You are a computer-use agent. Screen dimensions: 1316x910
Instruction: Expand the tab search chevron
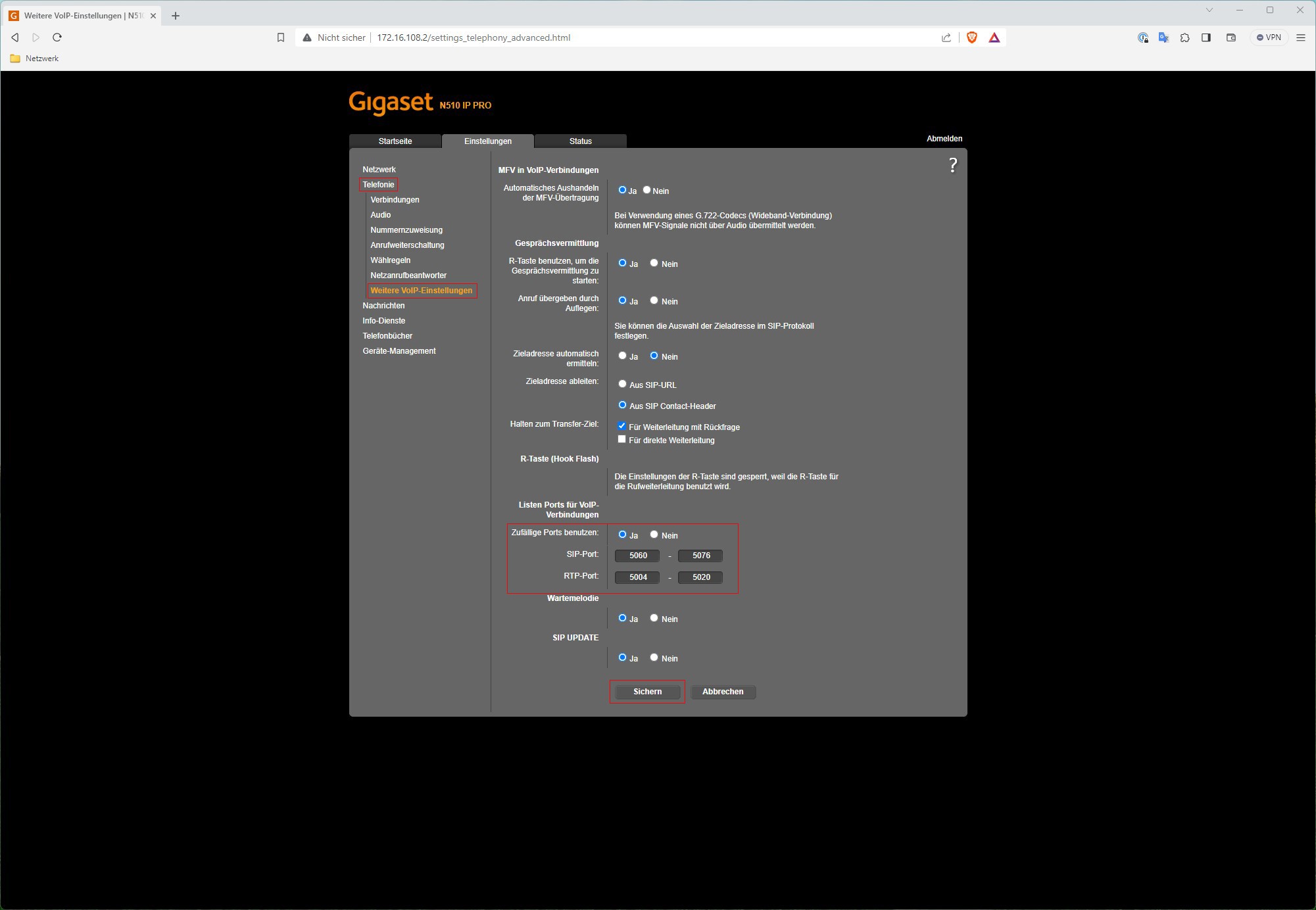pos(1209,10)
